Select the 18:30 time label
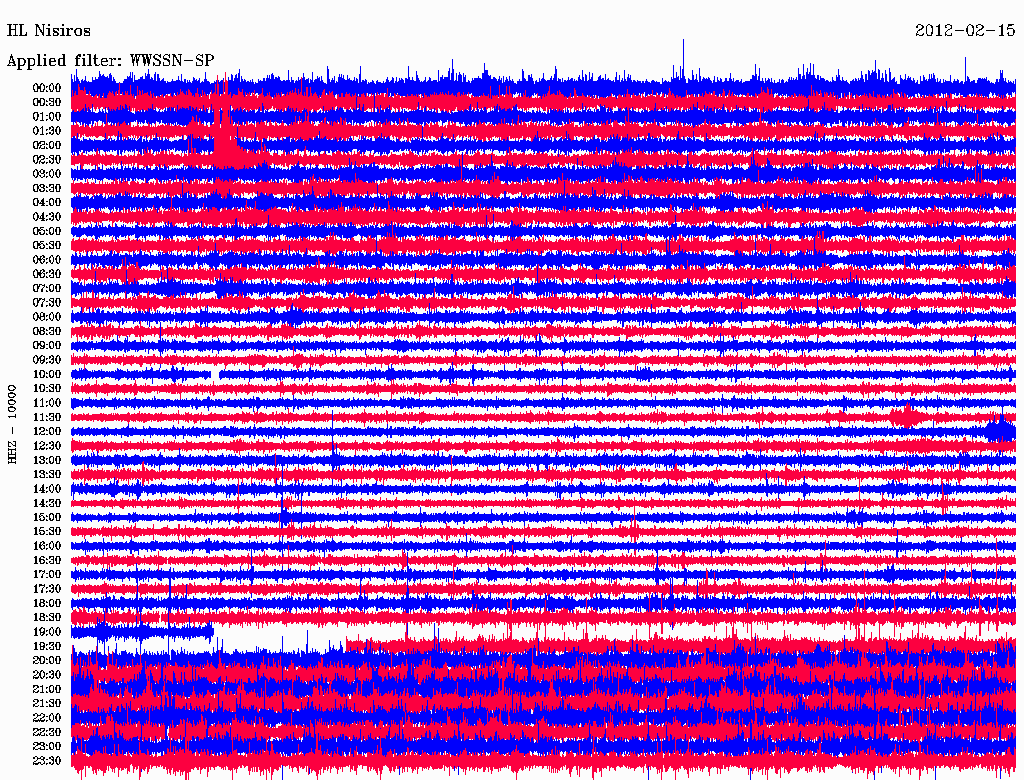 coord(47,618)
